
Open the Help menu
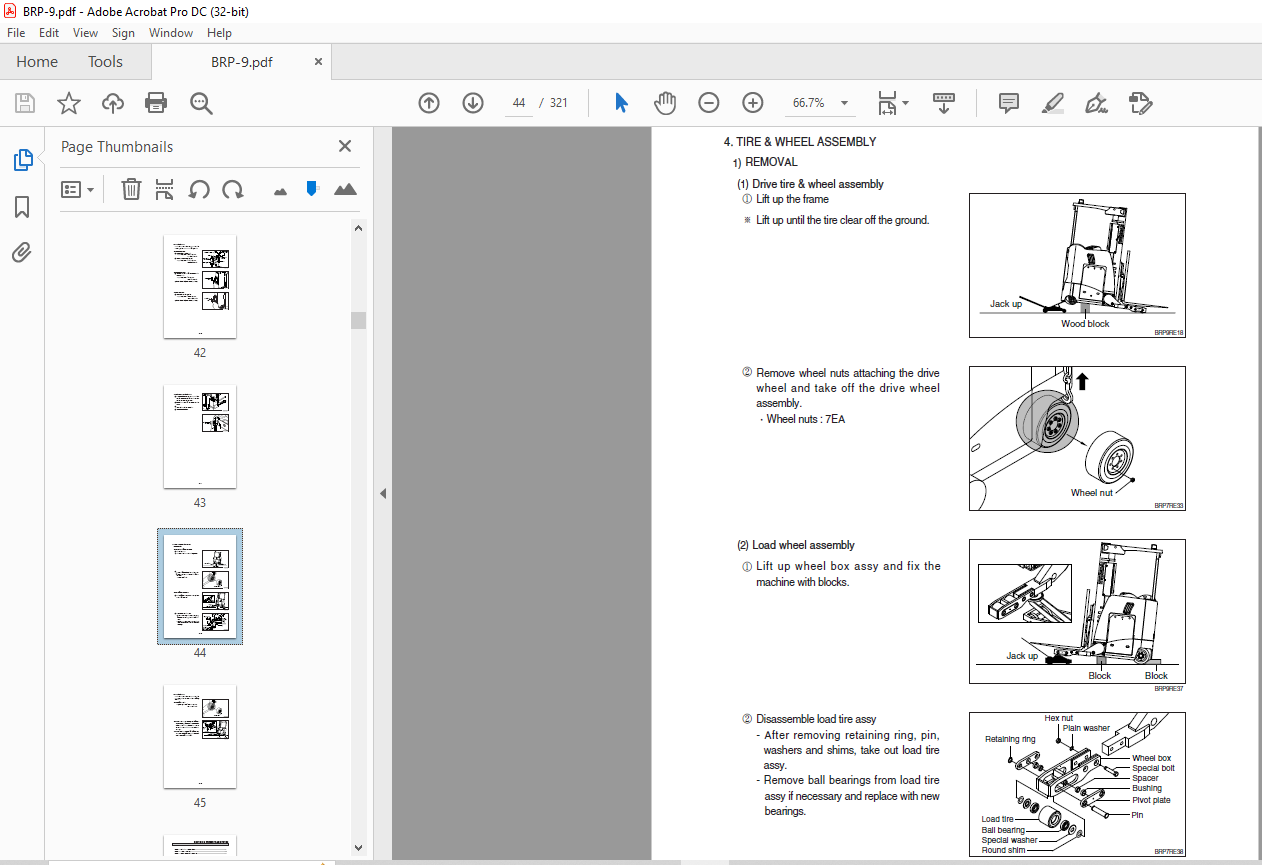(219, 33)
